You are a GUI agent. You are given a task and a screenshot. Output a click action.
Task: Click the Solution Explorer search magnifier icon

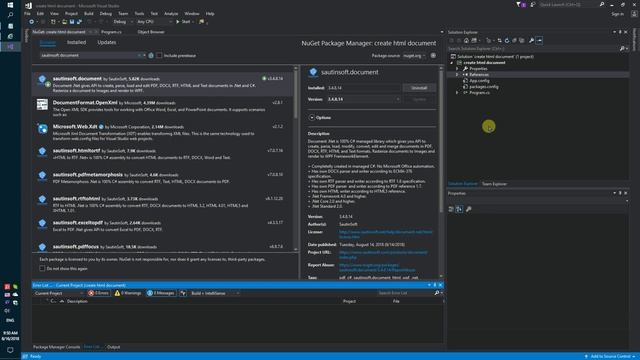tap(622, 49)
